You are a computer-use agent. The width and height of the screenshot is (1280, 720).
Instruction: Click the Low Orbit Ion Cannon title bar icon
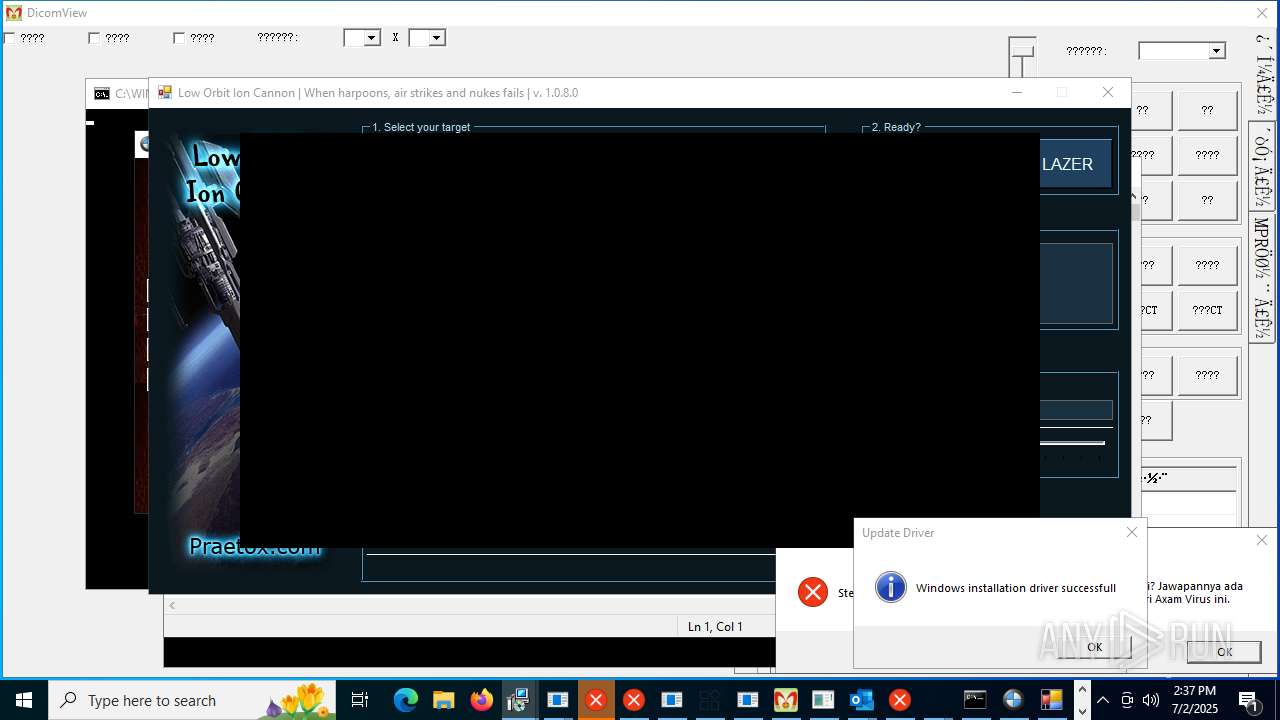165,92
